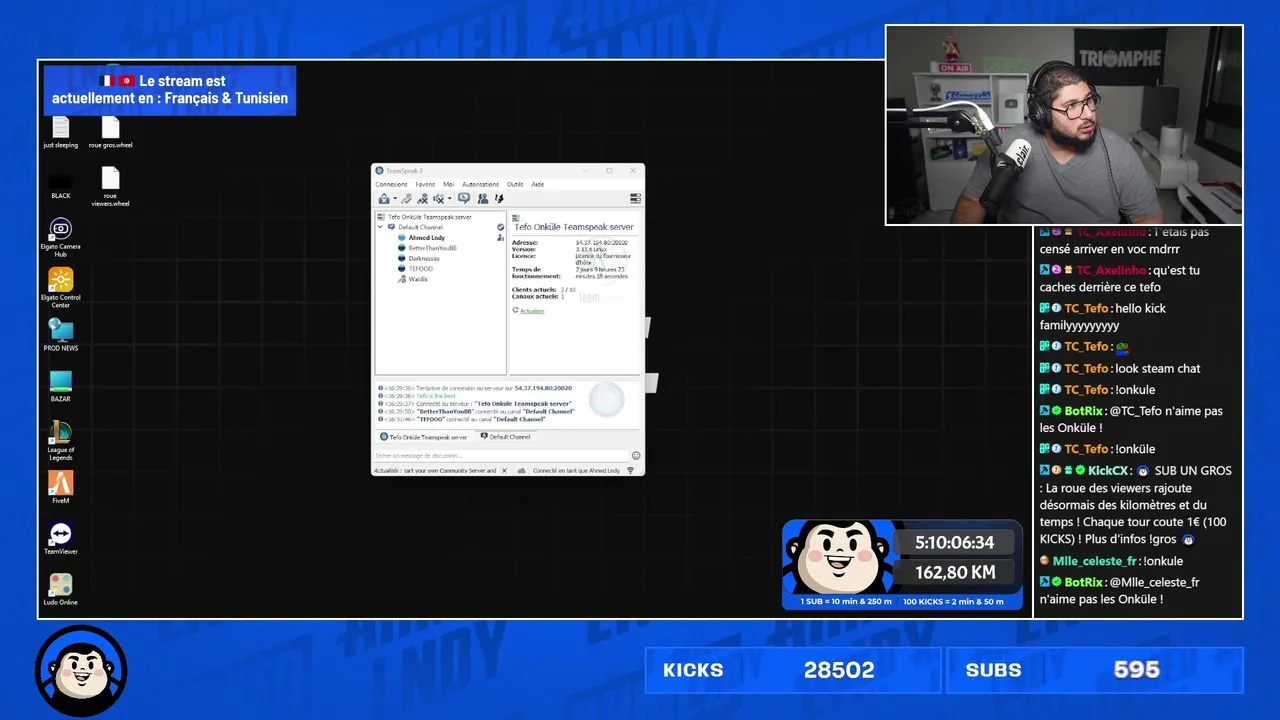1280x720 pixels.
Task: Click the TC_Tefo 'hello kick' chat message
Action: click(x=1102, y=317)
